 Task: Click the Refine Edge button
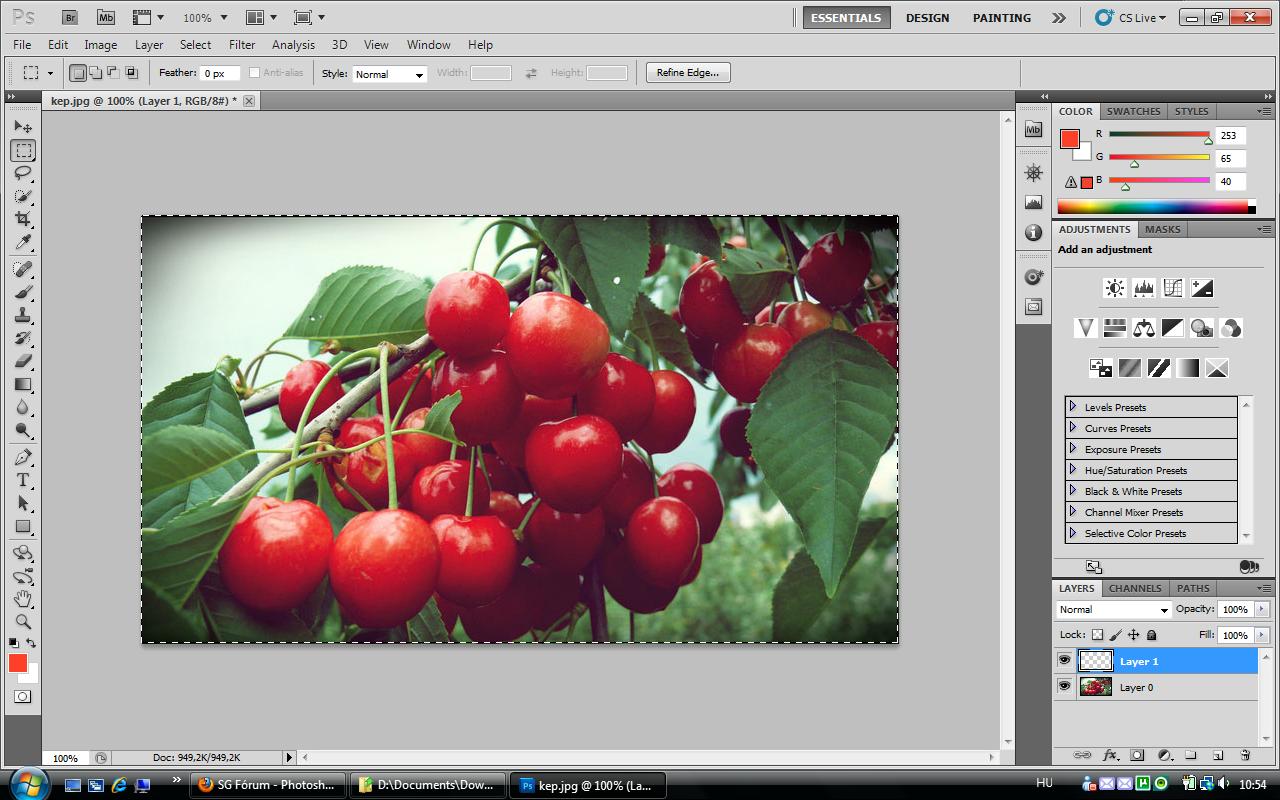[688, 73]
